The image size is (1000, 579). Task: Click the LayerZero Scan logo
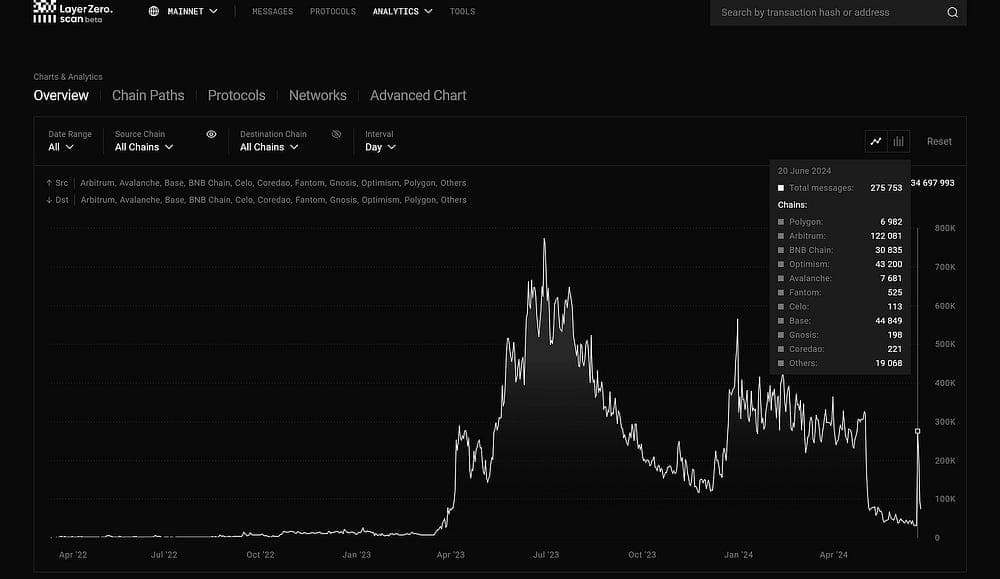click(73, 11)
